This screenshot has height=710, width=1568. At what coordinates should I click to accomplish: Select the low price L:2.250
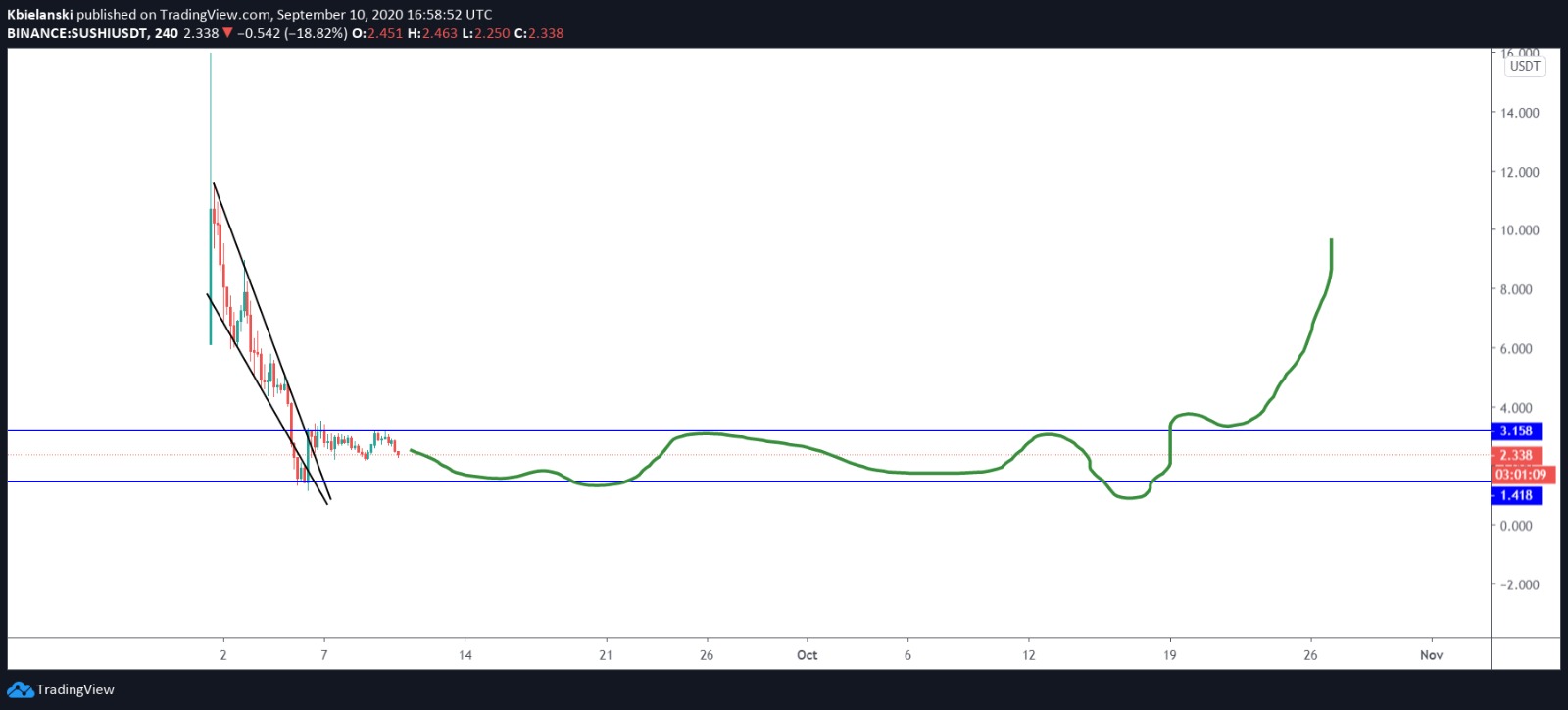(485, 33)
